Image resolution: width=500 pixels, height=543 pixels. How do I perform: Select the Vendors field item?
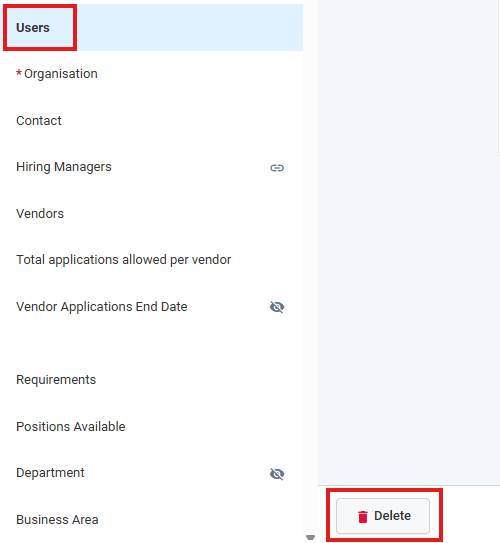[153, 213]
